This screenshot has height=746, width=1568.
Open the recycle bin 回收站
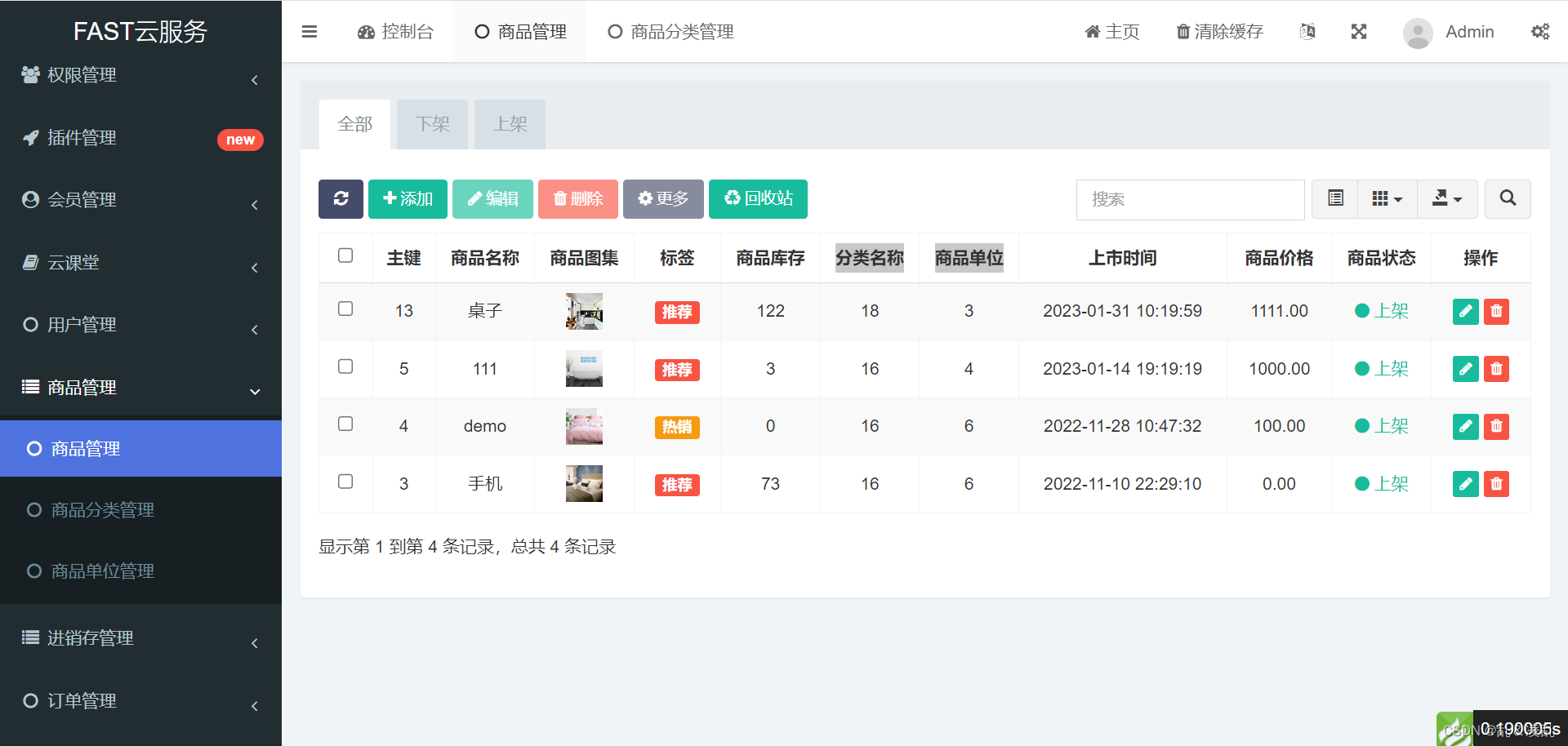pos(758,198)
